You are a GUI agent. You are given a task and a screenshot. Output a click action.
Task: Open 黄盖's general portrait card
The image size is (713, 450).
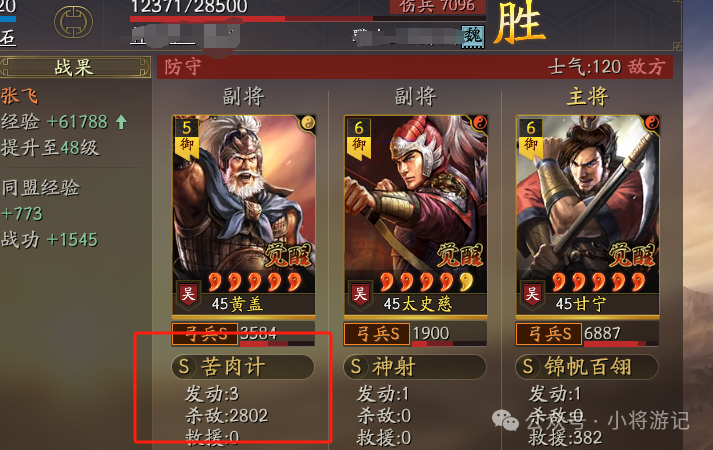tap(244, 215)
